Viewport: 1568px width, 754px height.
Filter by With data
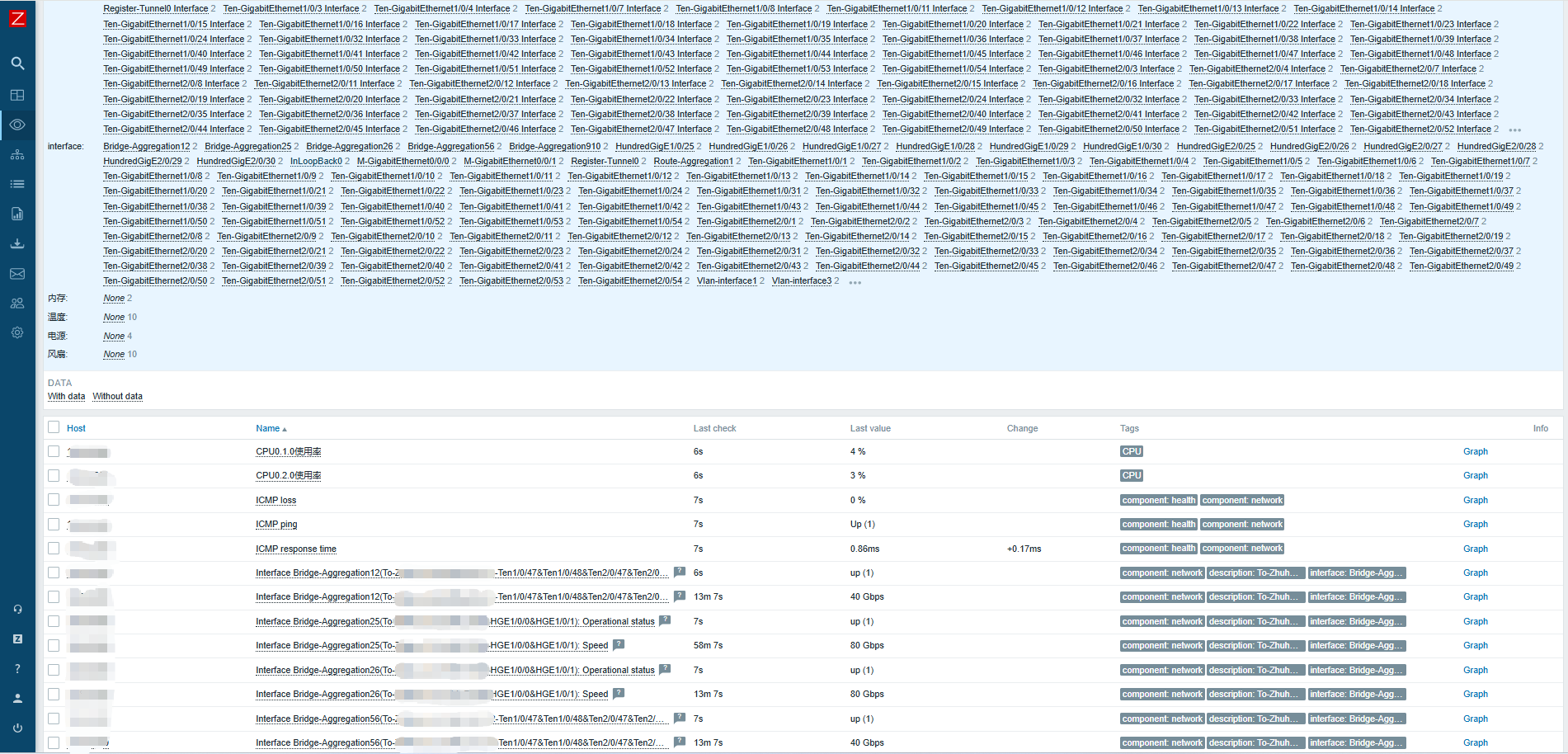tap(66, 397)
